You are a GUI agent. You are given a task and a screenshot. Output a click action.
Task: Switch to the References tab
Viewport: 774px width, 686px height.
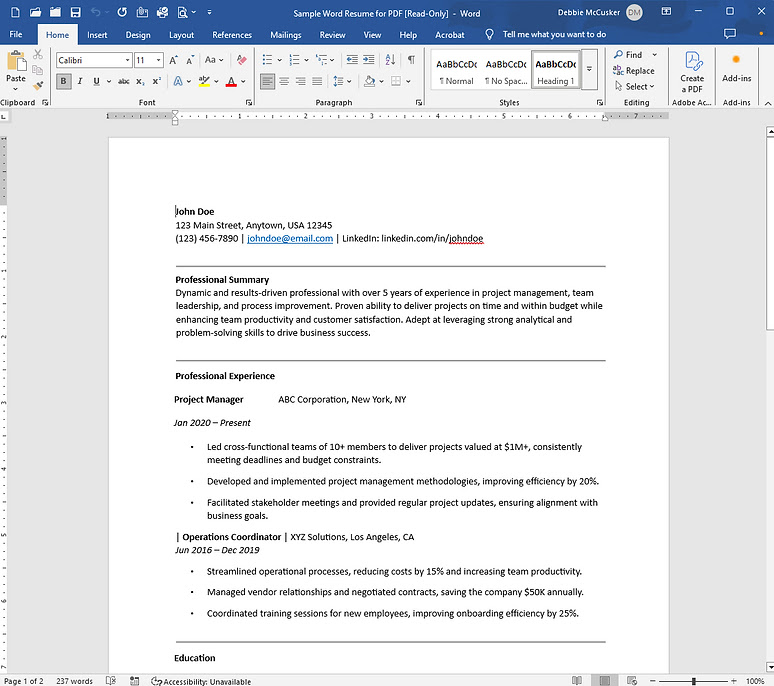pyautogui.click(x=232, y=35)
